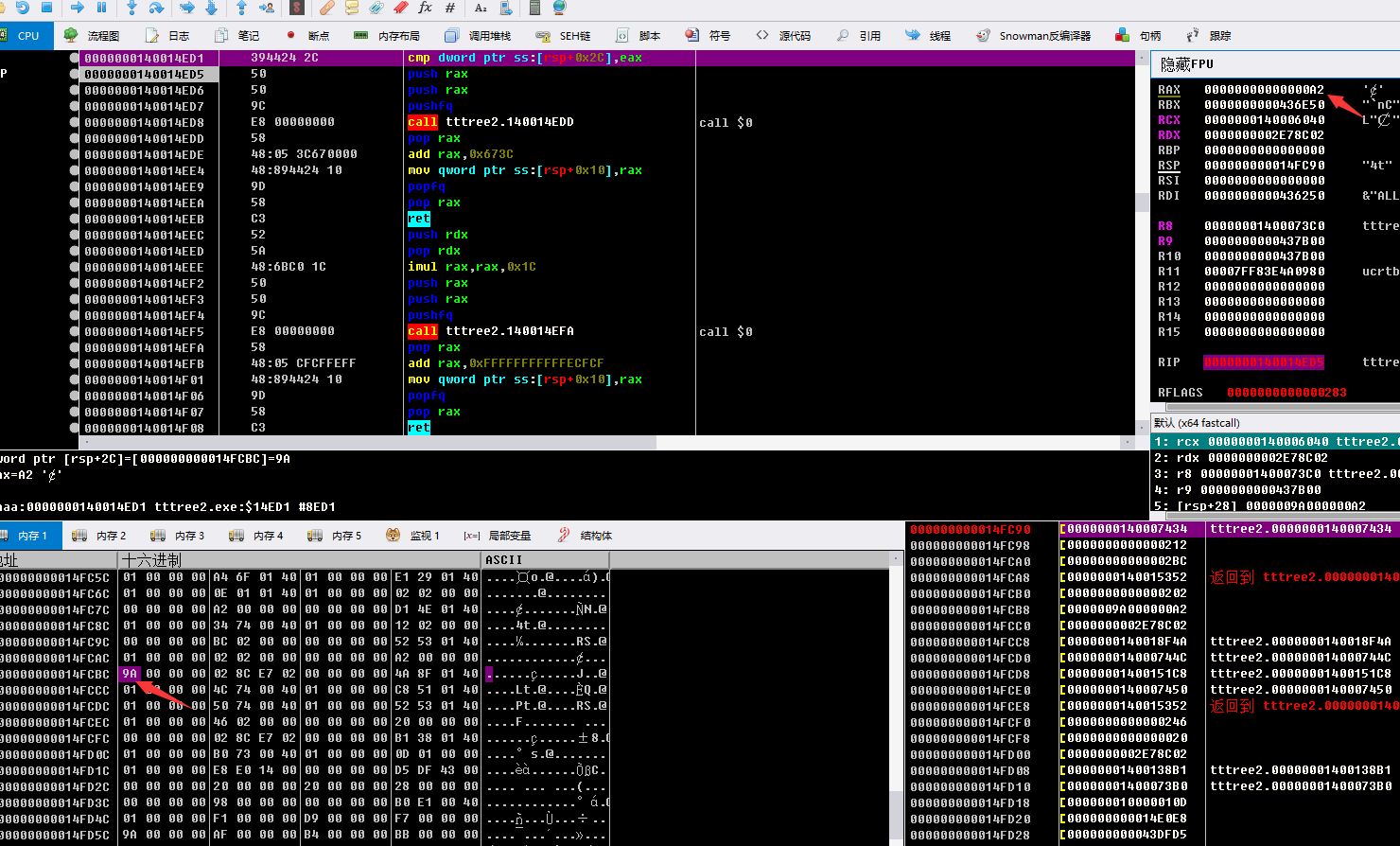This screenshot has height=846, width=1400.
Task: Open the 流程图 graph tab
Action: pyautogui.click(x=92, y=36)
